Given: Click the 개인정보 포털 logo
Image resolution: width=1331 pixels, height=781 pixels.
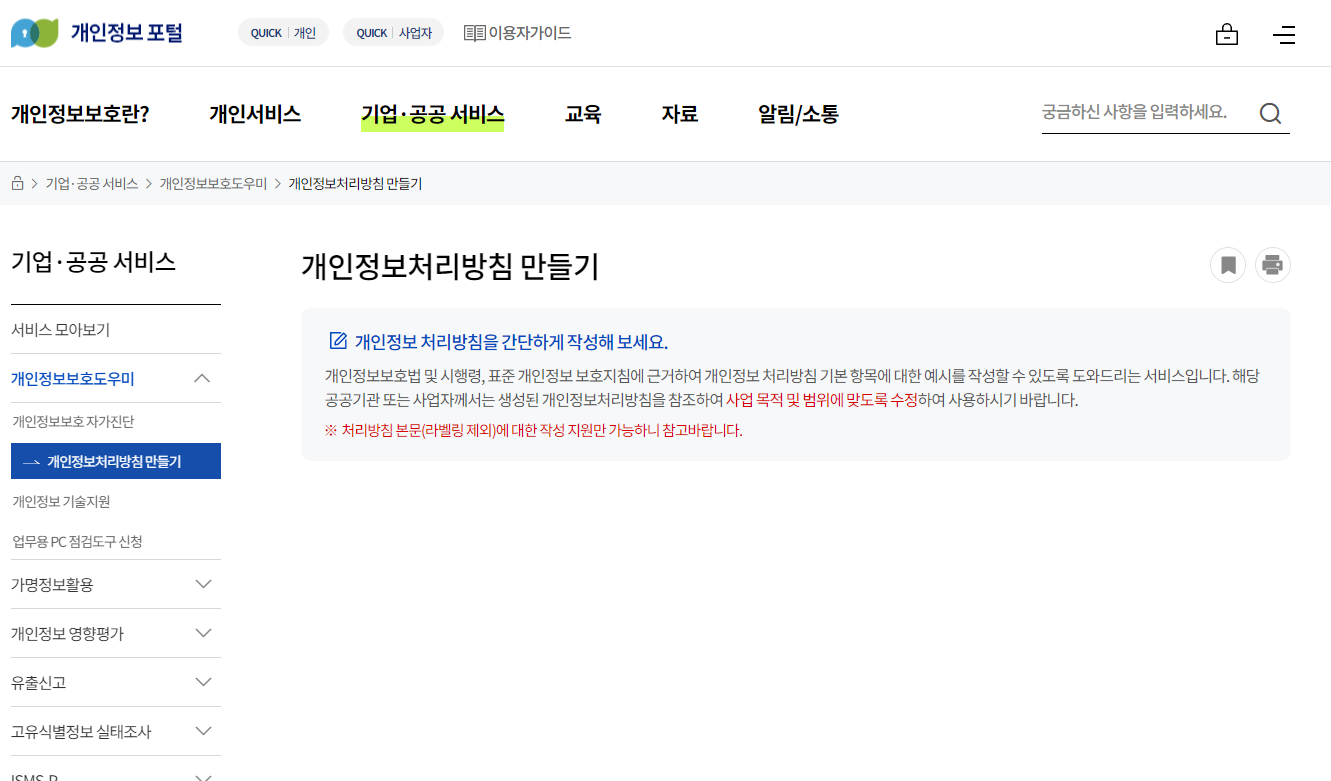Looking at the screenshot, I should point(97,33).
